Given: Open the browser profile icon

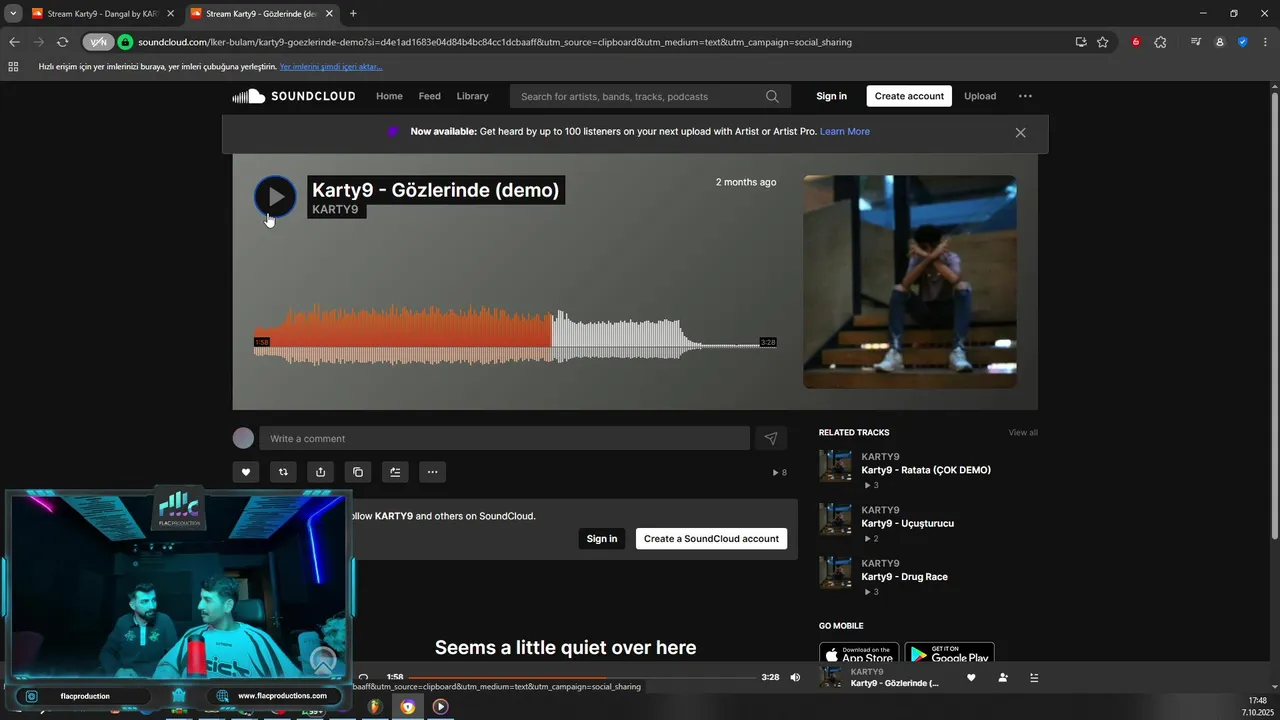Looking at the screenshot, I should (1219, 42).
